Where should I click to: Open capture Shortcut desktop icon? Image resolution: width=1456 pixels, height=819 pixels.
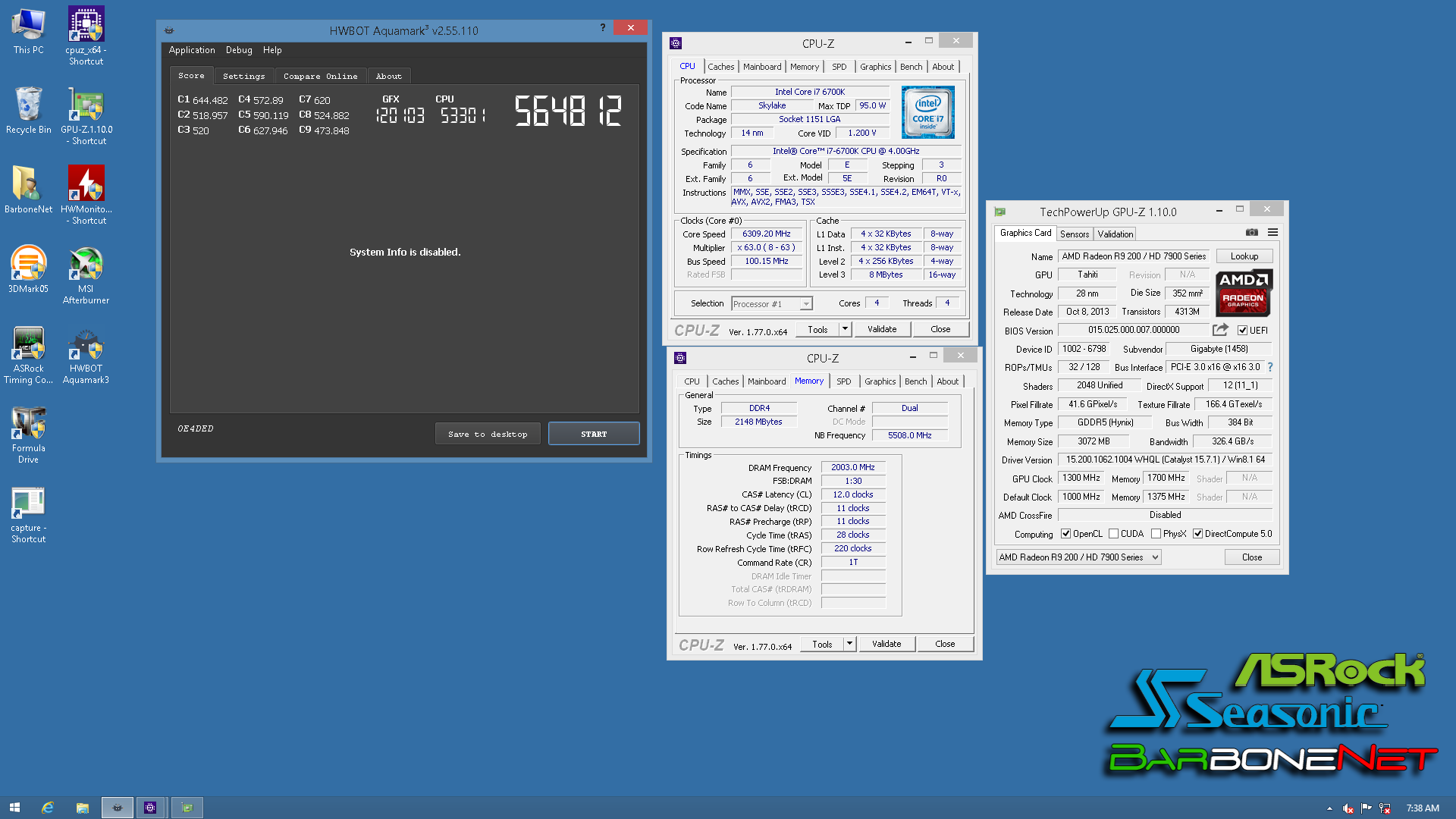coord(28,513)
